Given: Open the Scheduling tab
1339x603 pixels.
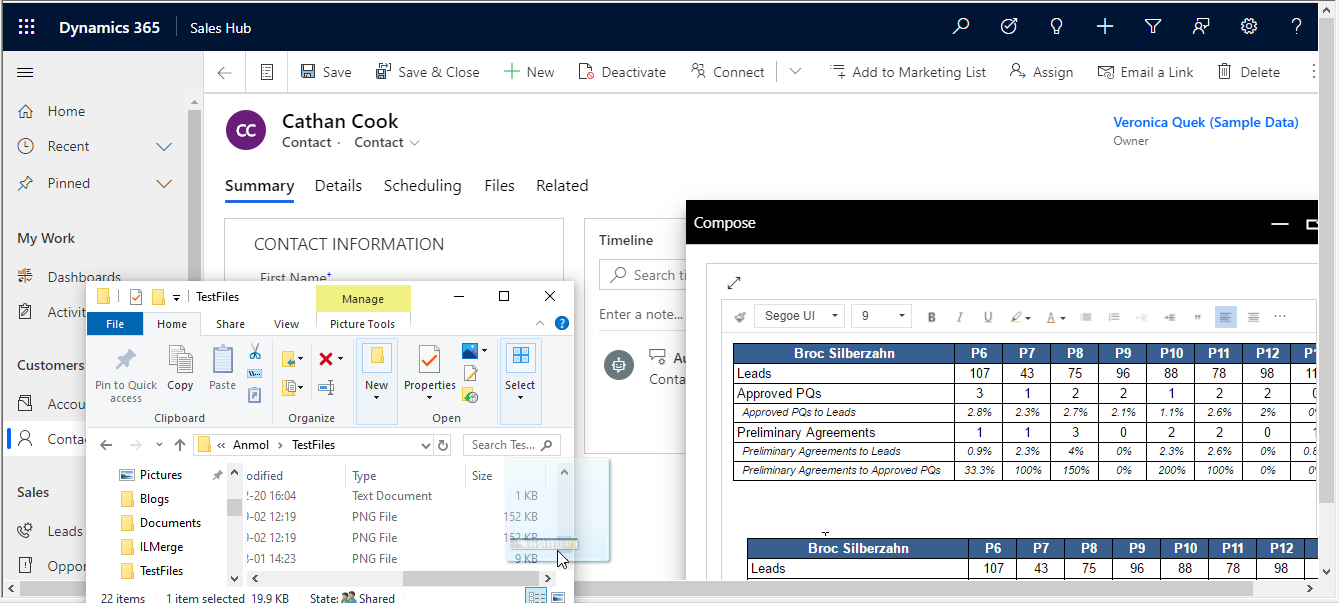Looking at the screenshot, I should click(x=423, y=186).
